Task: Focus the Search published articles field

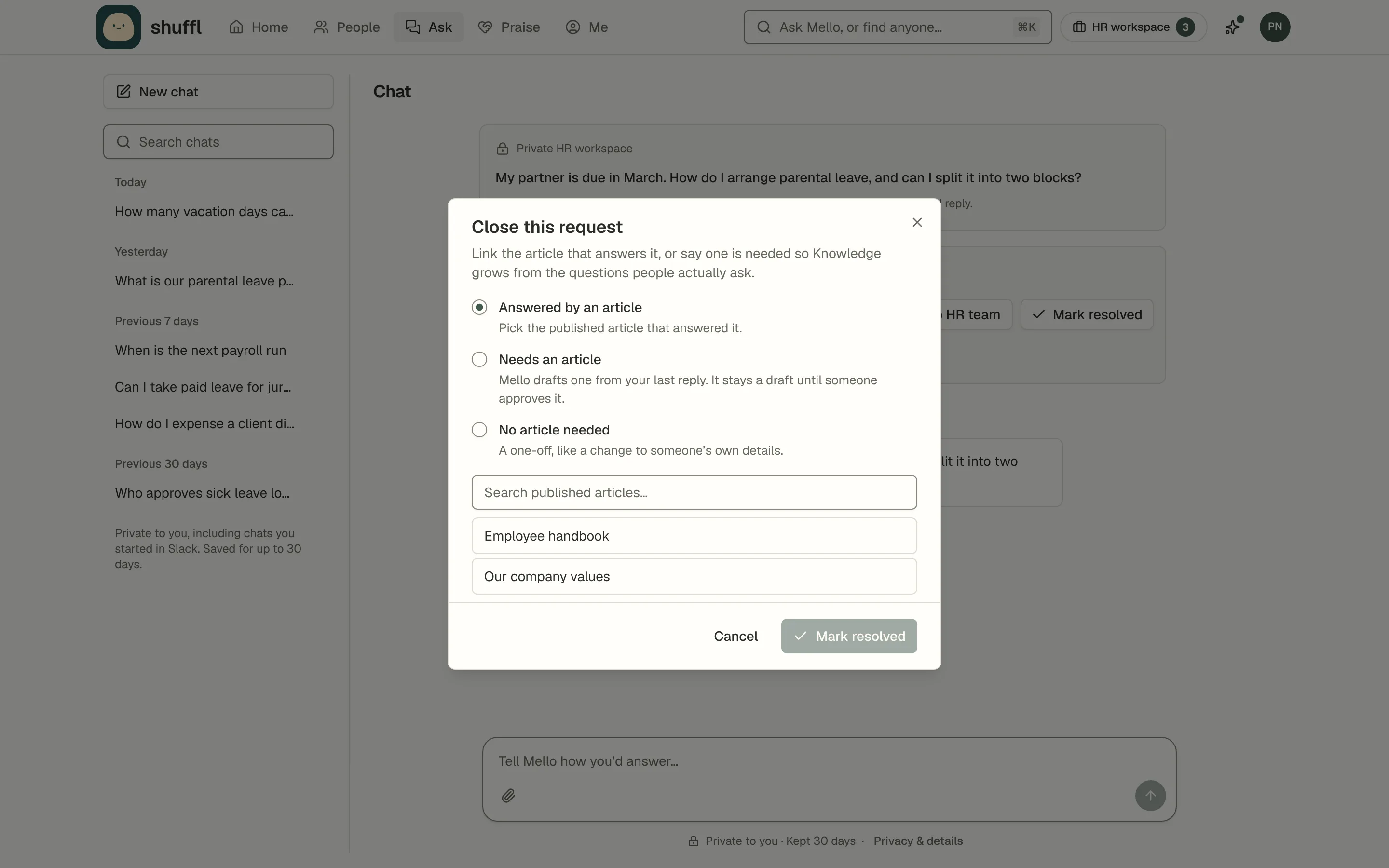Action: click(x=694, y=492)
